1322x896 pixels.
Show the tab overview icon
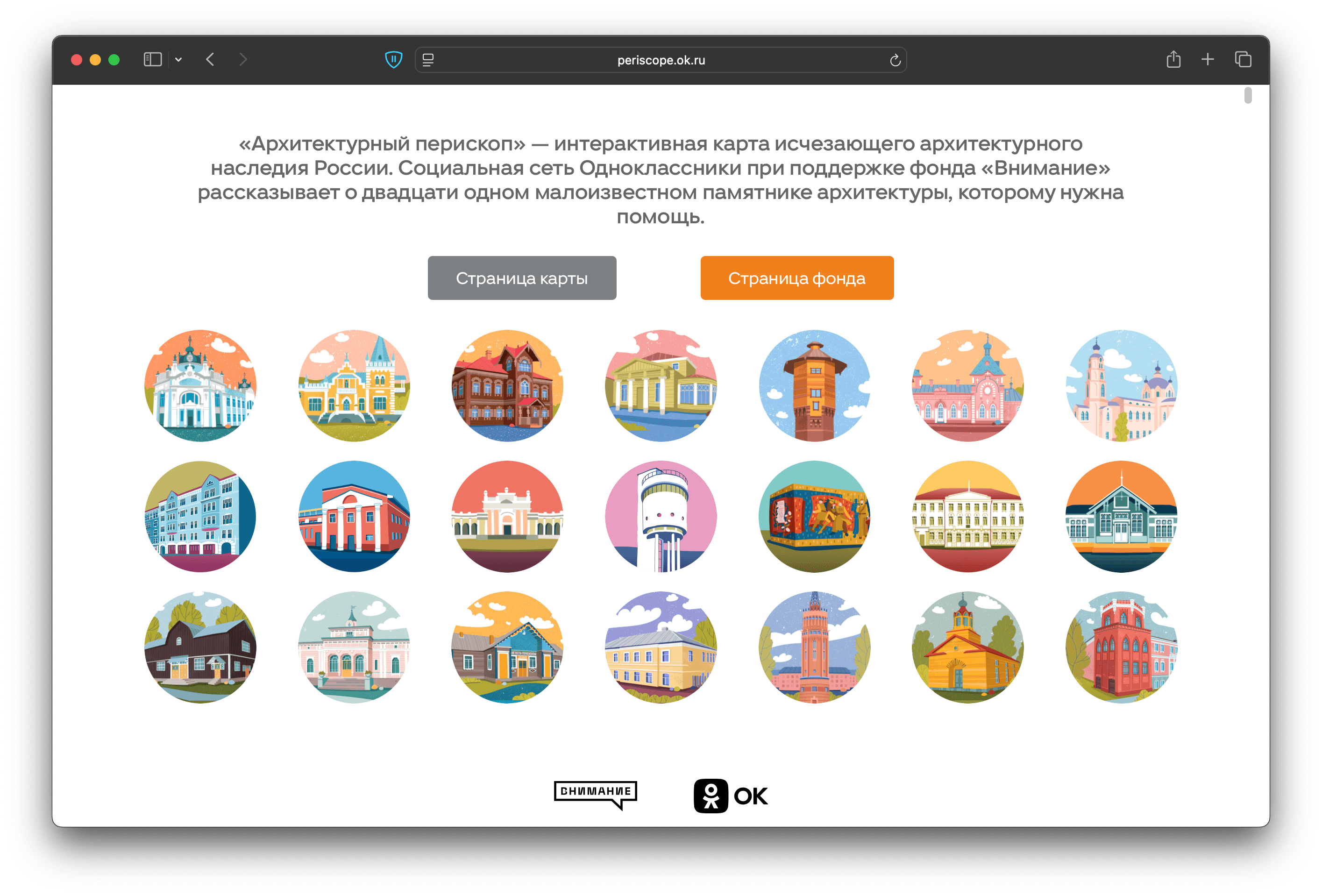point(1243,59)
